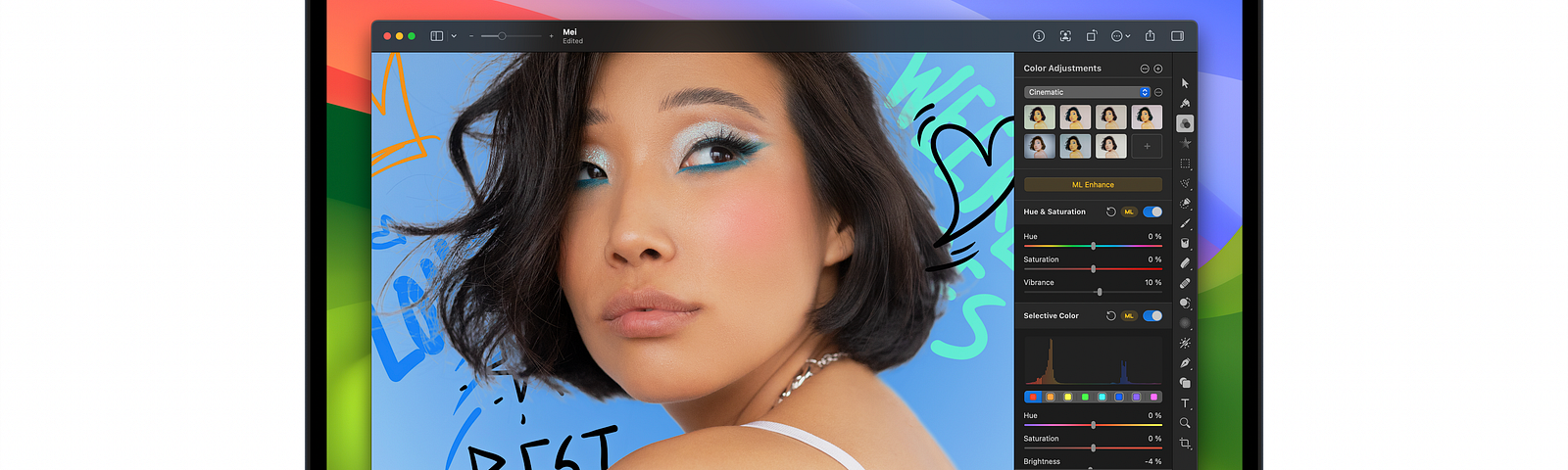Select the paint brush tool
1568x470 pixels.
(1185, 223)
